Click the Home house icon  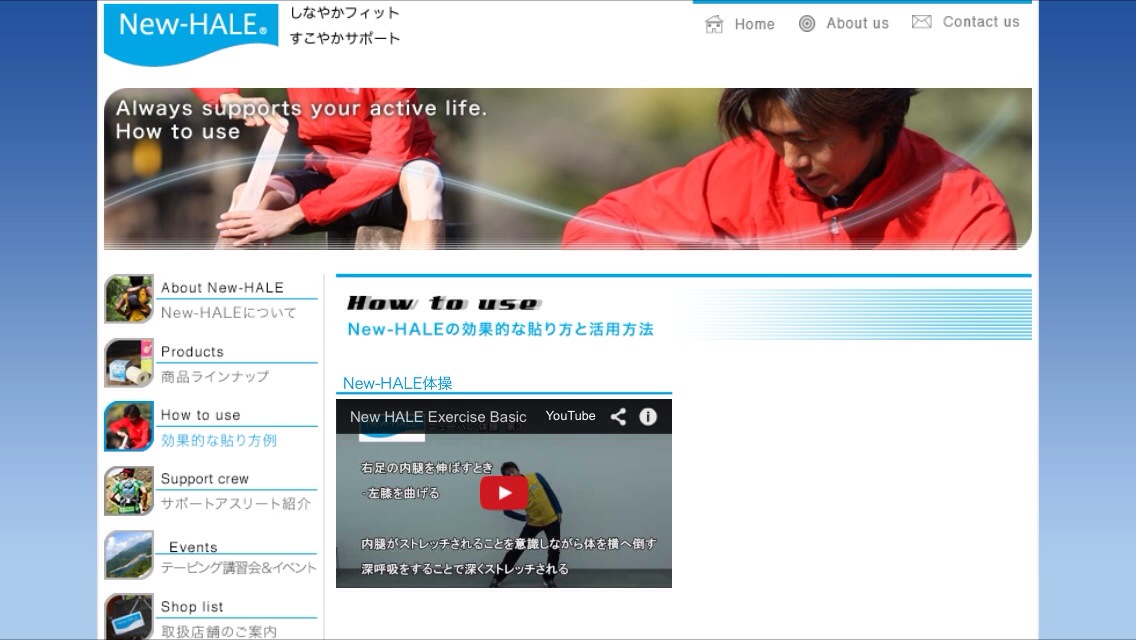coord(714,24)
